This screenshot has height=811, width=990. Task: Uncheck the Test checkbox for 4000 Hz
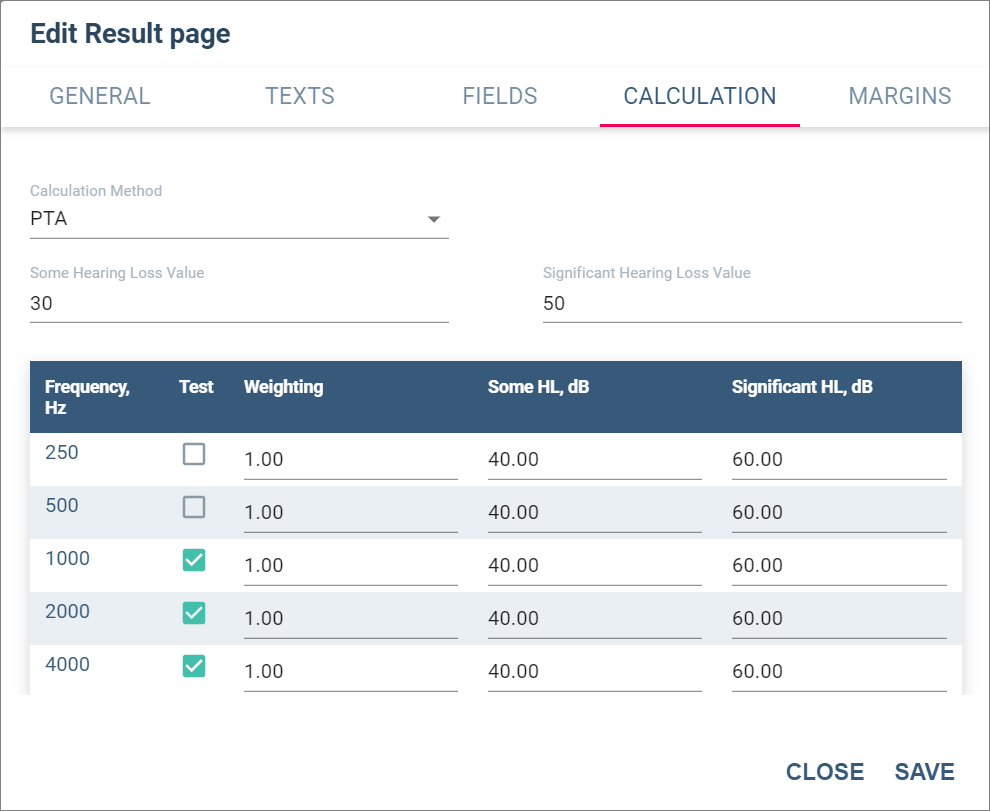click(x=194, y=666)
